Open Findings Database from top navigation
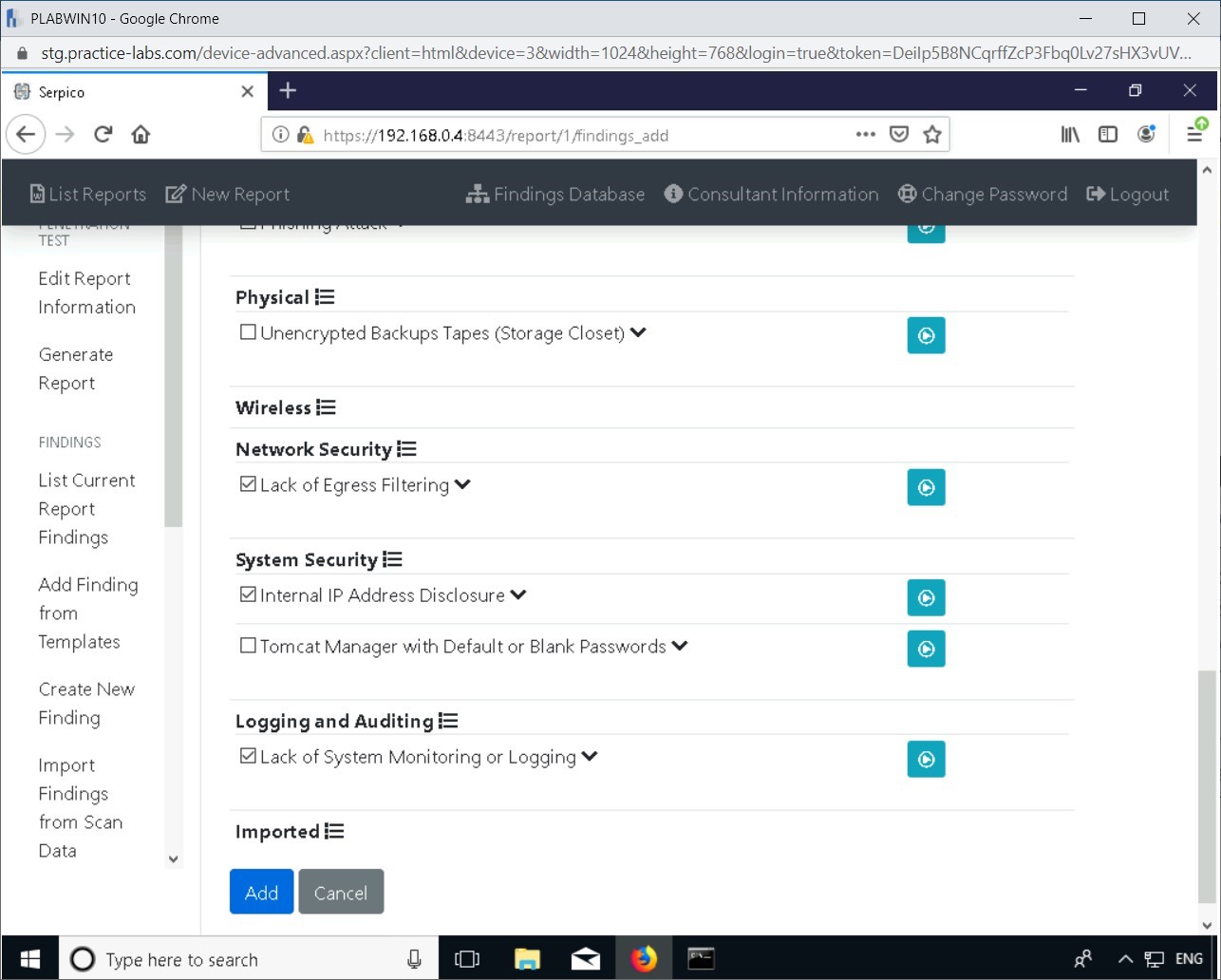The image size is (1221, 980). (x=555, y=194)
